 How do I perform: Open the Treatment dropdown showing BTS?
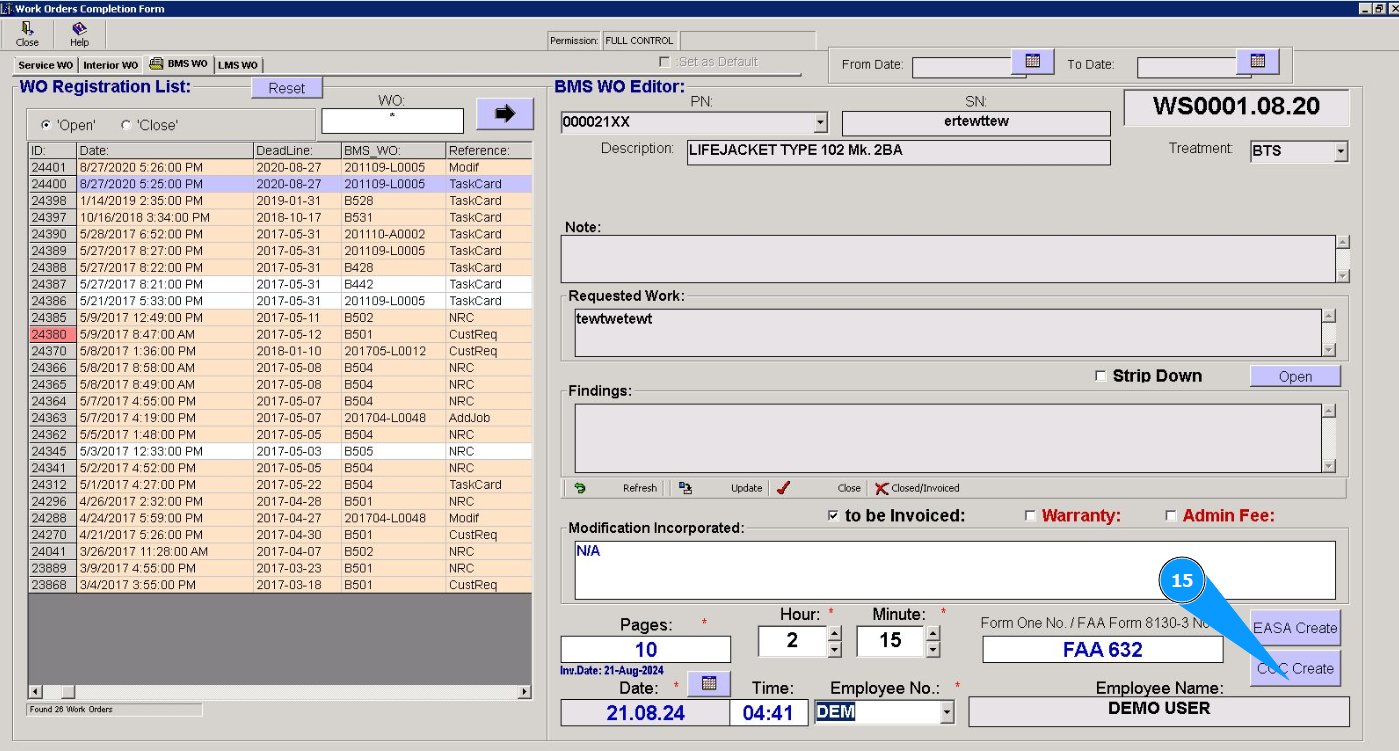pyautogui.click(x=1341, y=152)
